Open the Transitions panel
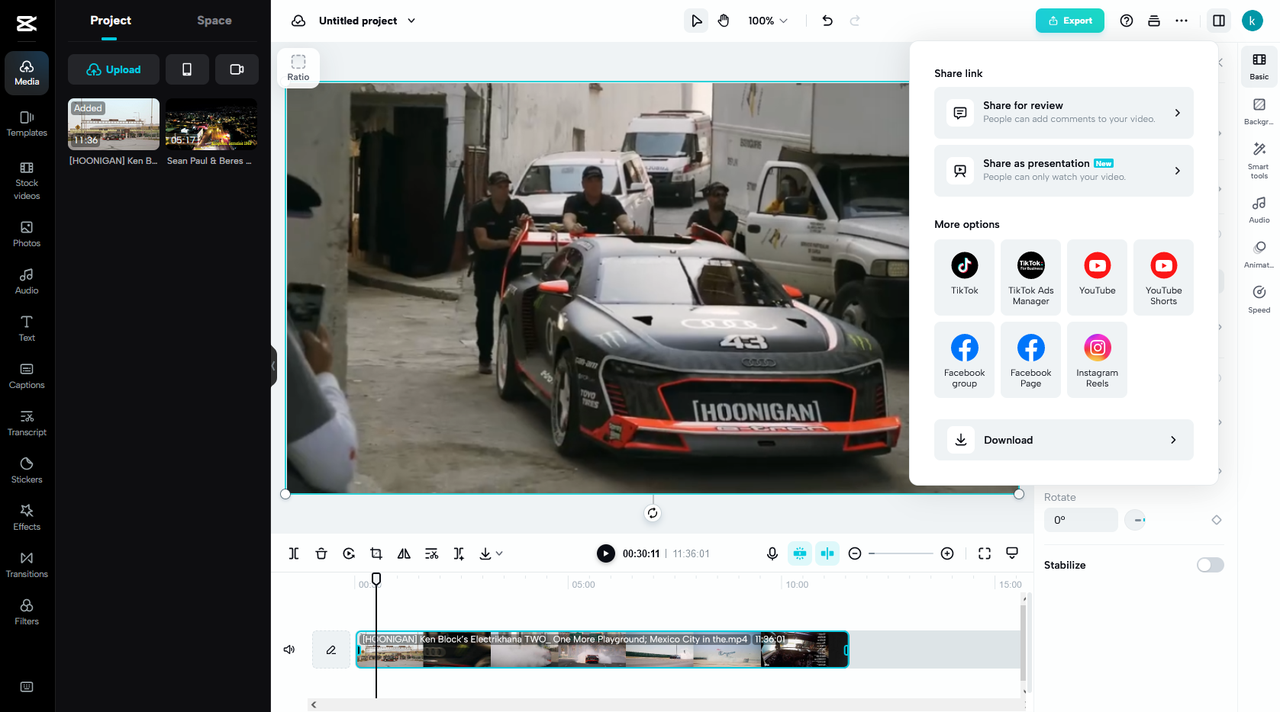Screen dimensions: 1280x712 point(27,564)
